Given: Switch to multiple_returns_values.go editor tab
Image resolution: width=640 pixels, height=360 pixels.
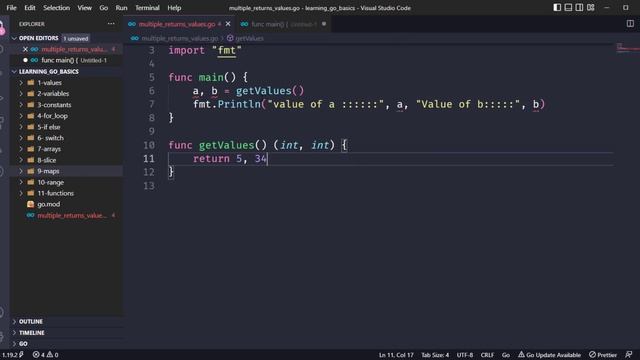Looking at the screenshot, I should click(x=177, y=24).
